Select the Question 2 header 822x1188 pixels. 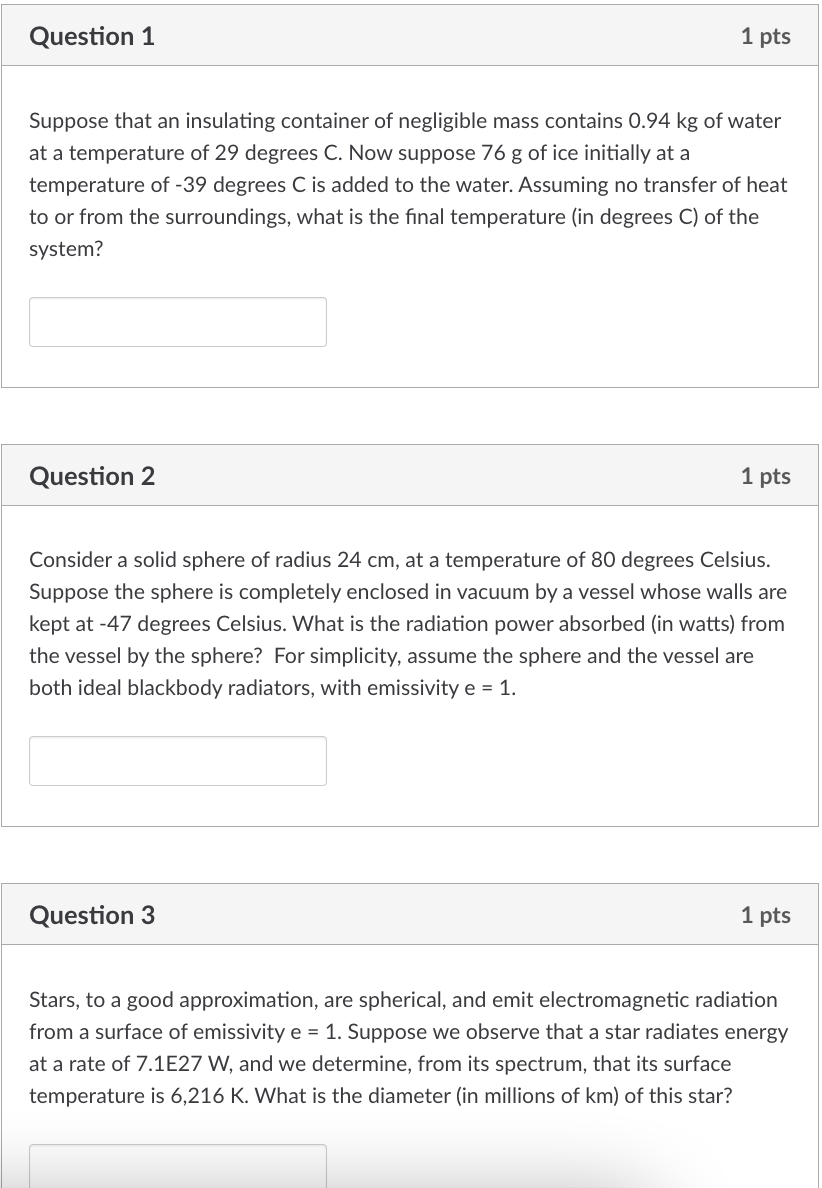point(92,476)
